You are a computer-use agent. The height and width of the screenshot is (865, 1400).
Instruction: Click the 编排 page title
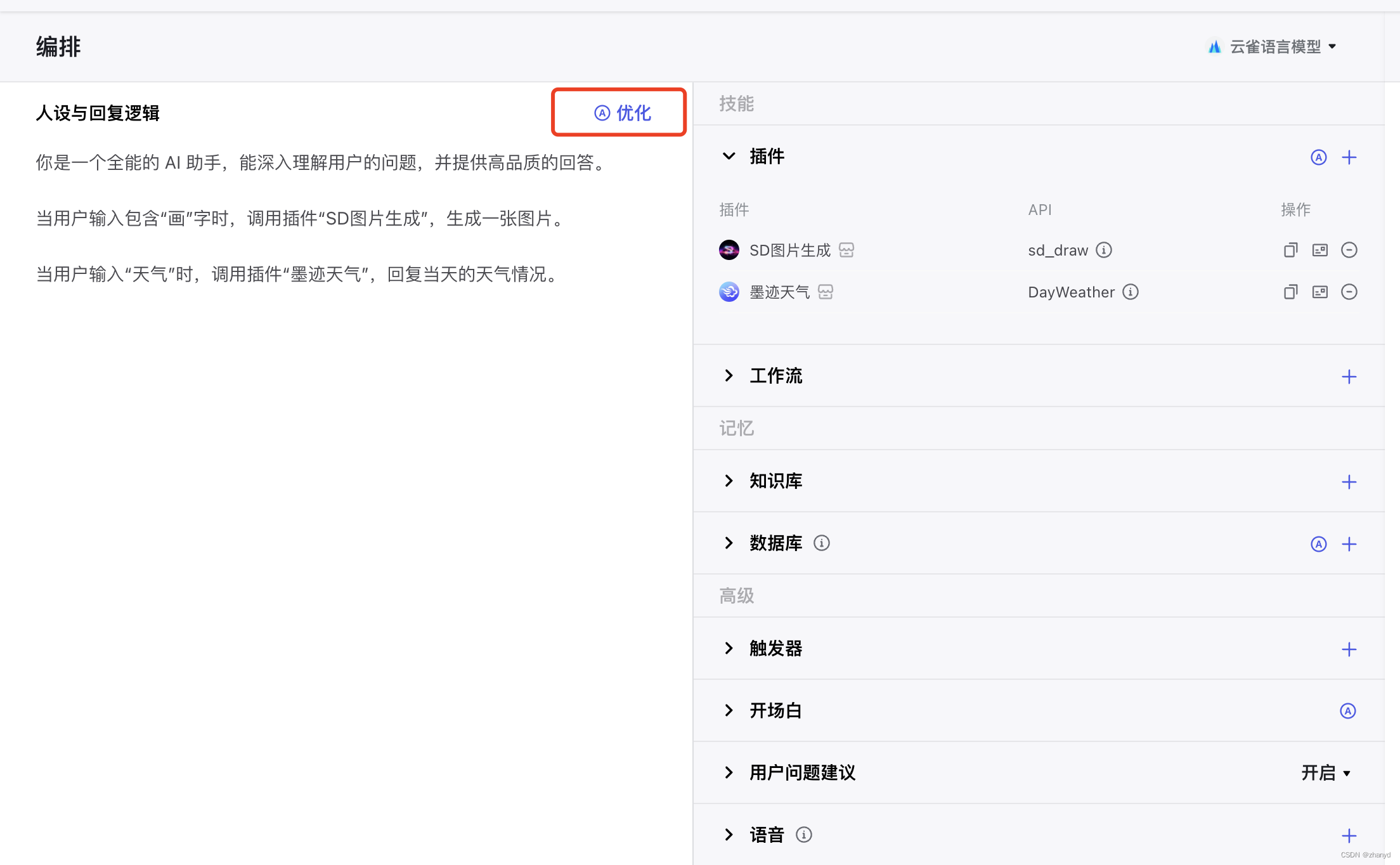tap(58, 47)
